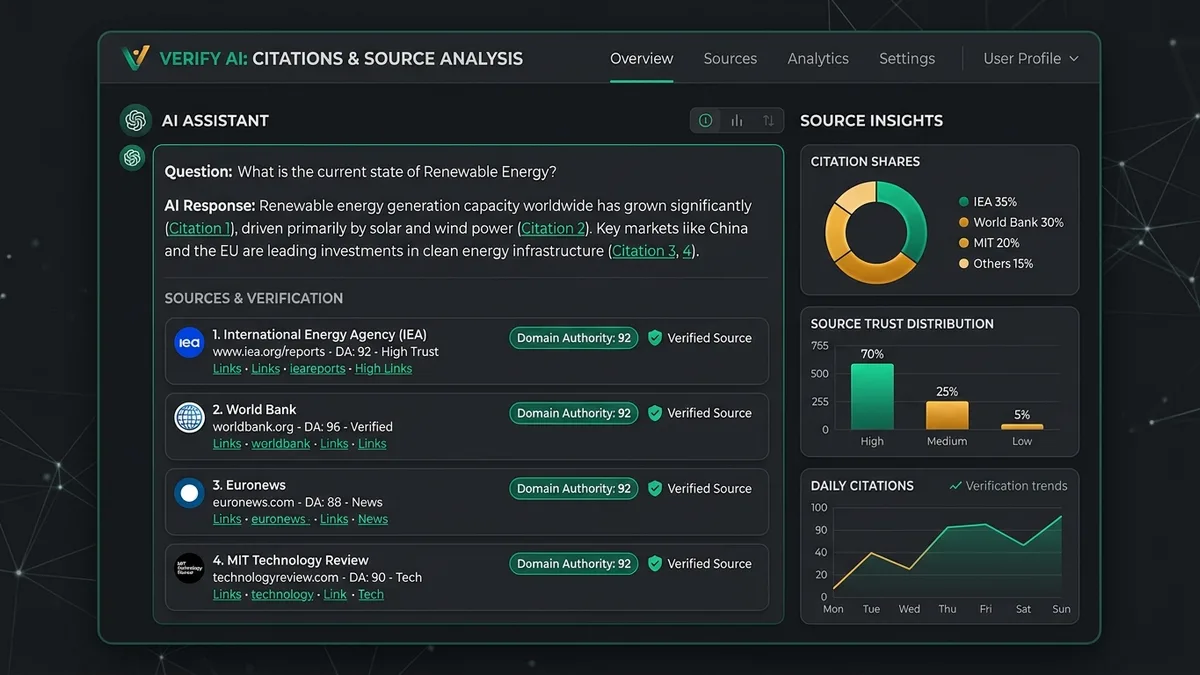Click the High trust 70% bar
The image size is (1200, 675).
pyautogui.click(x=872, y=397)
